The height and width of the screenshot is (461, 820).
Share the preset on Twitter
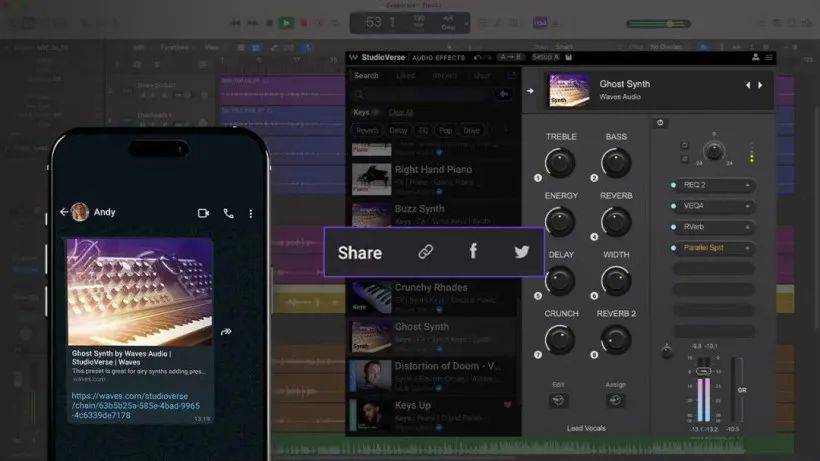(x=521, y=252)
